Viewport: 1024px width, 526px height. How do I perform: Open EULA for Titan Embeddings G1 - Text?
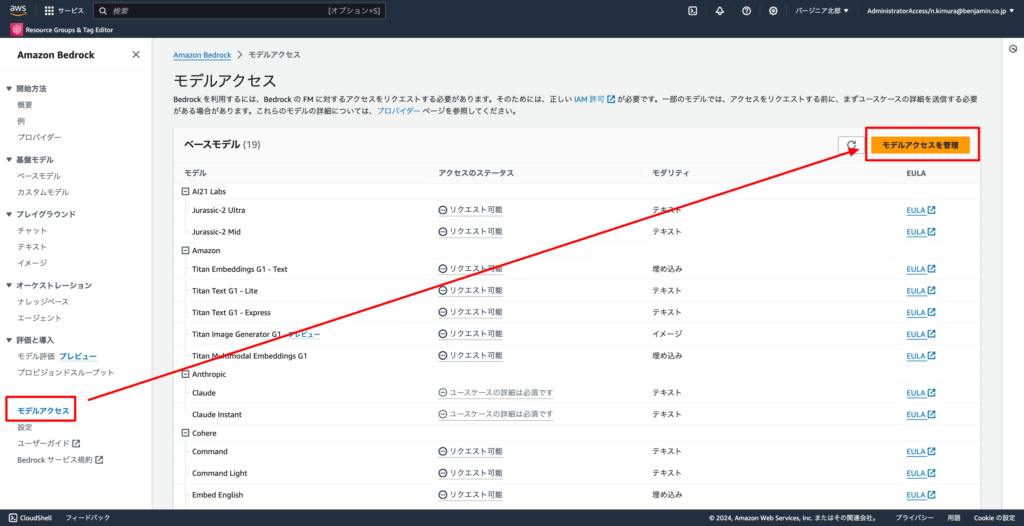921,269
